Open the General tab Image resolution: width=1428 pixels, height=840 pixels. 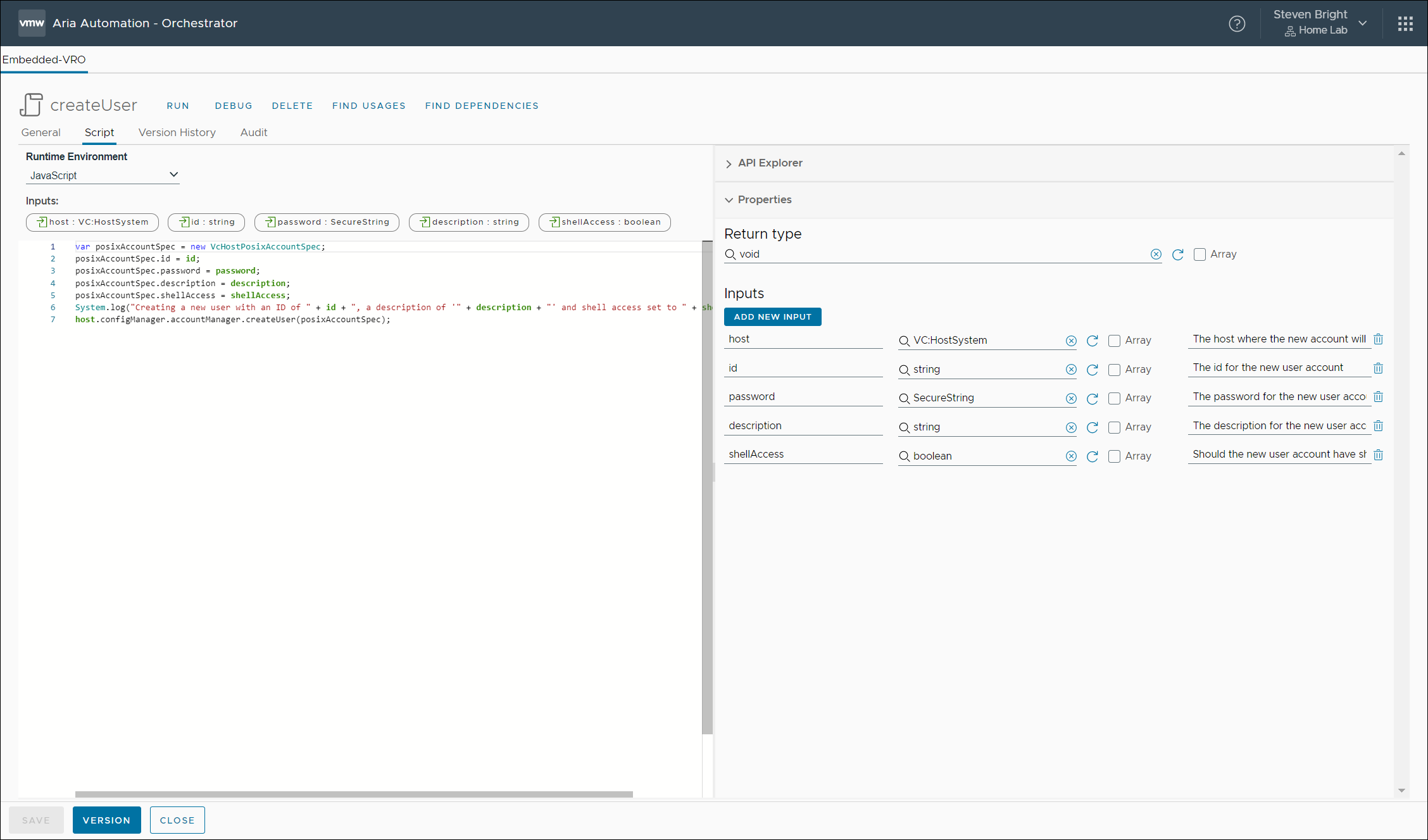(41, 132)
